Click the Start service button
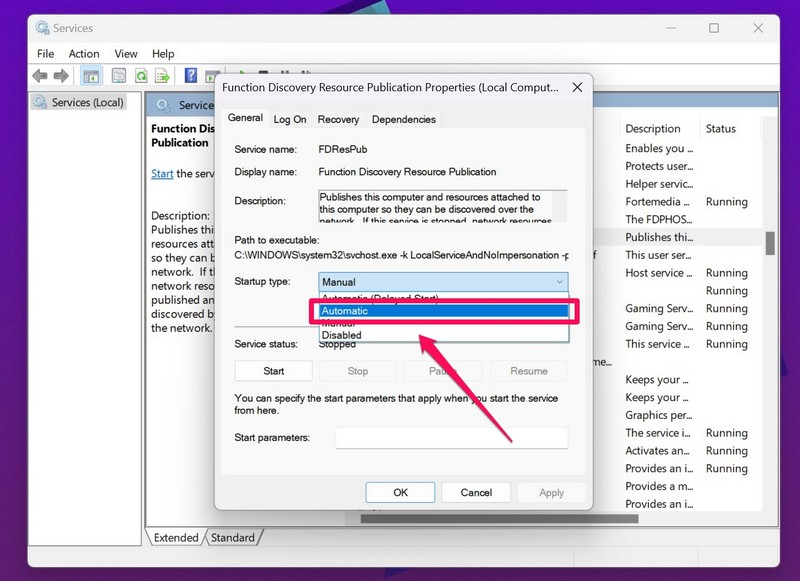The image size is (800, 581). [x=273, y=371]
